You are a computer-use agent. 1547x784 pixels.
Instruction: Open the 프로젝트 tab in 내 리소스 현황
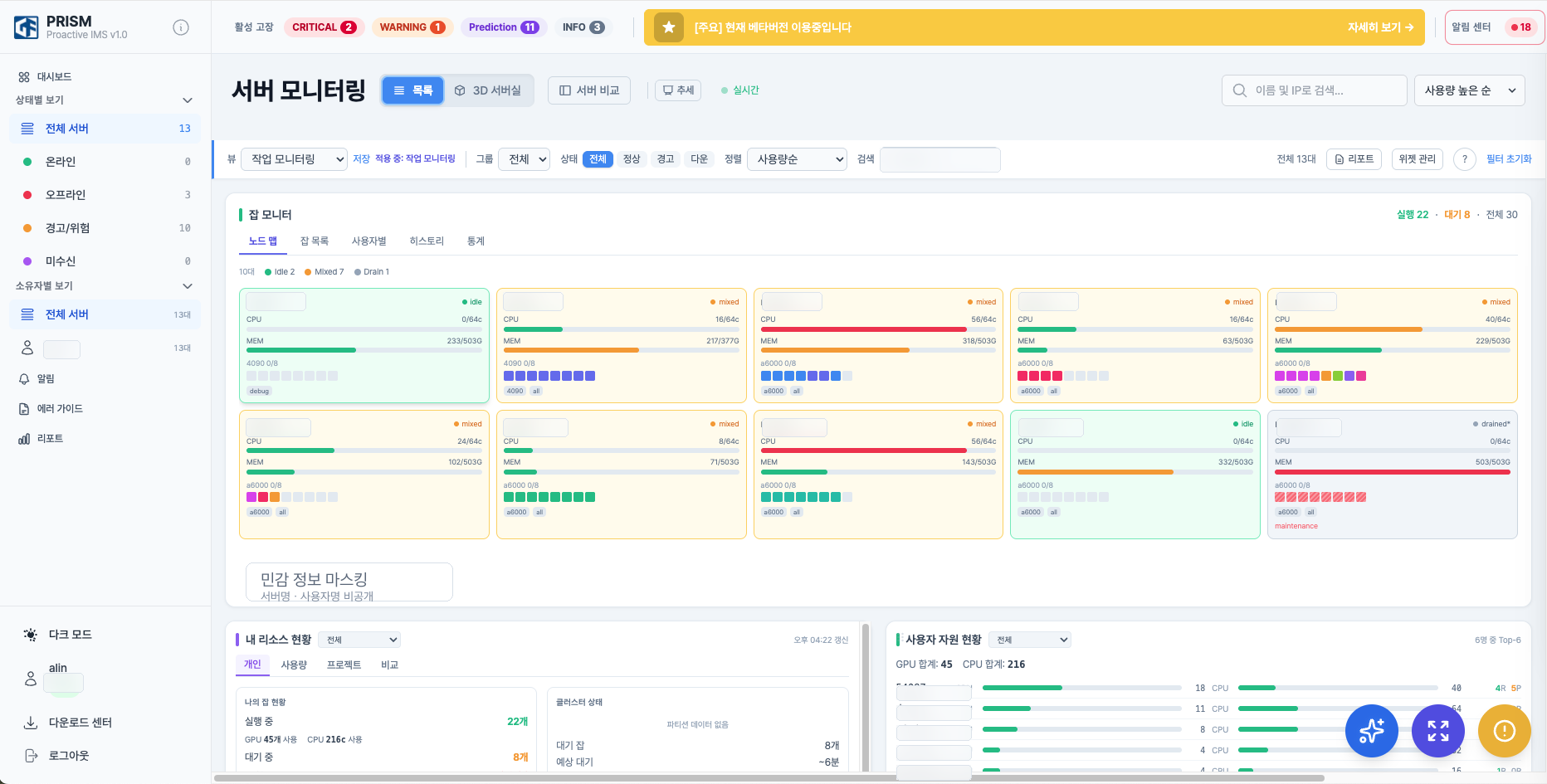click(344, 665)
